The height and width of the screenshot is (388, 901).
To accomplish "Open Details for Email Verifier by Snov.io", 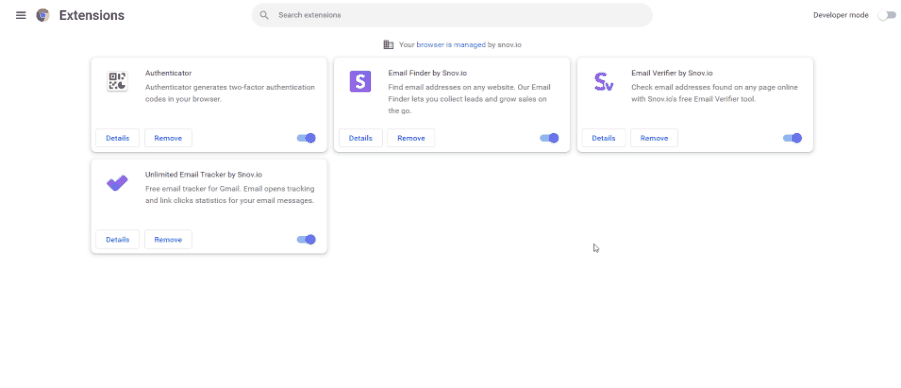I will pyautogui.click(x=603, y=138).
